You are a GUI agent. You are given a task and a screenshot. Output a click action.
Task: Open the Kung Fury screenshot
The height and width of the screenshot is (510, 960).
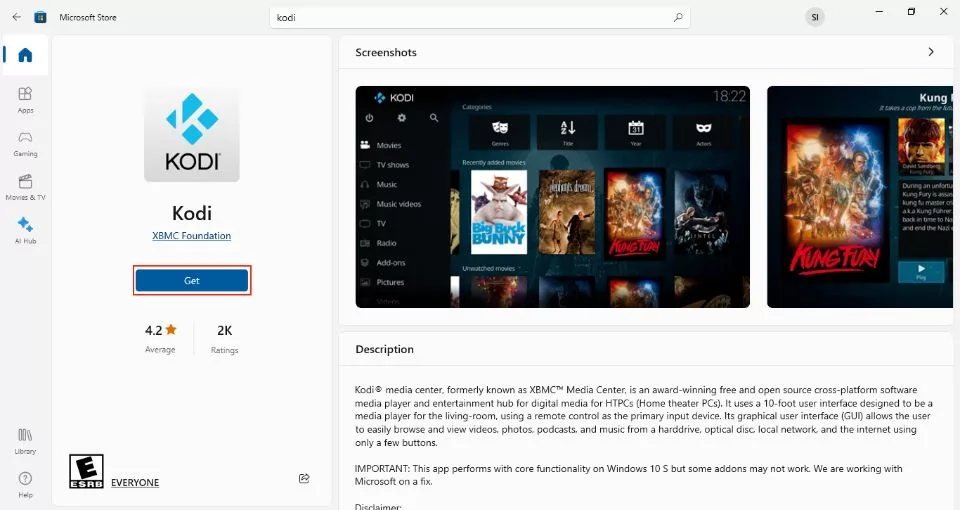point(860,197)
